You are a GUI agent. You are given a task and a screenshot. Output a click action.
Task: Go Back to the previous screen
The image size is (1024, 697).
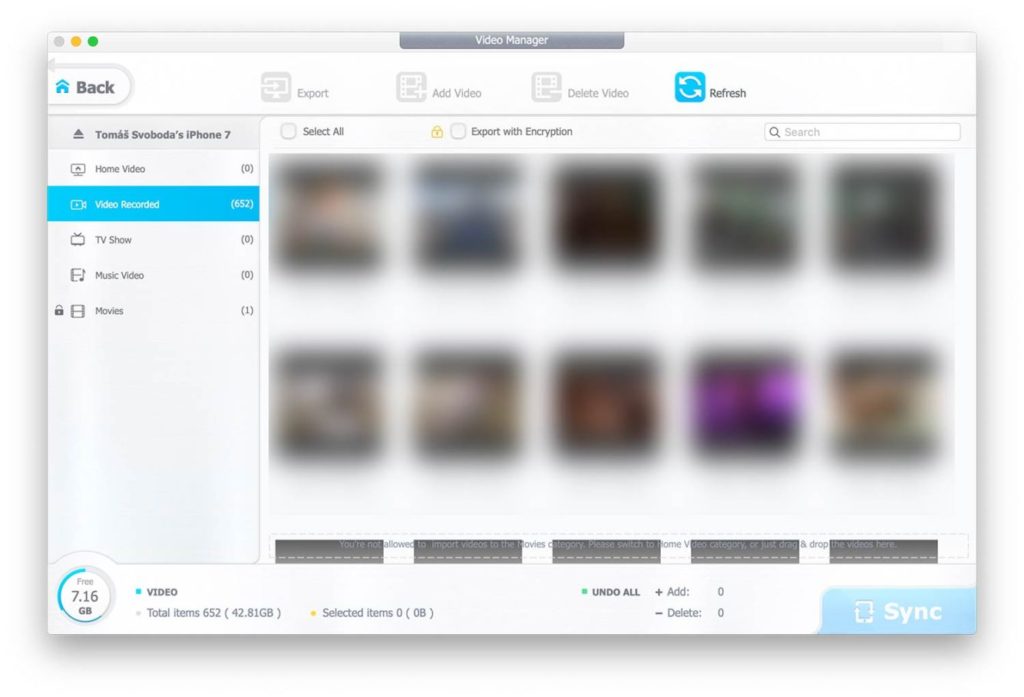click(86, 88)
